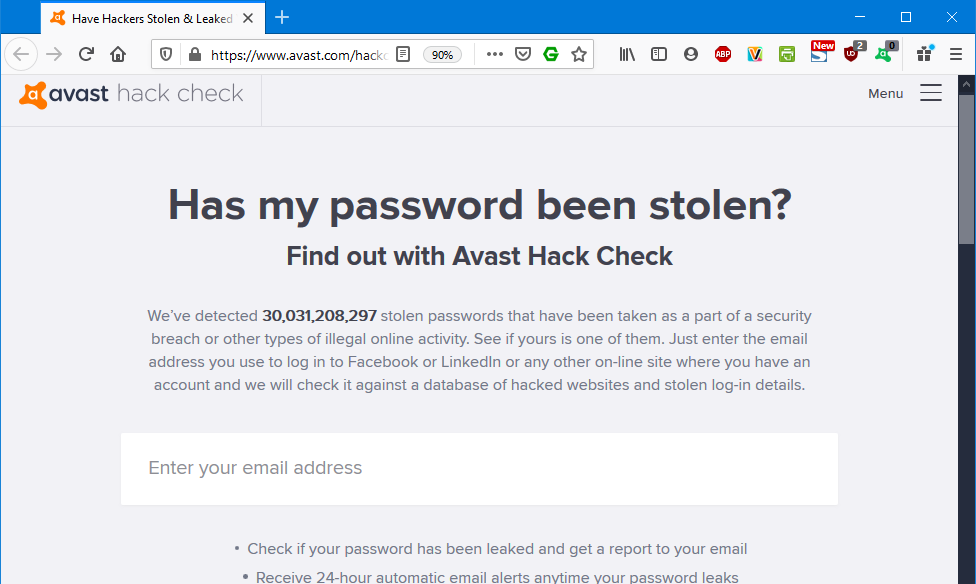The height and width of the screenshot is (584, 976).
Task: Select the Have Hackers Stolen & Leaked tab
Action: [x=152, y=19]
